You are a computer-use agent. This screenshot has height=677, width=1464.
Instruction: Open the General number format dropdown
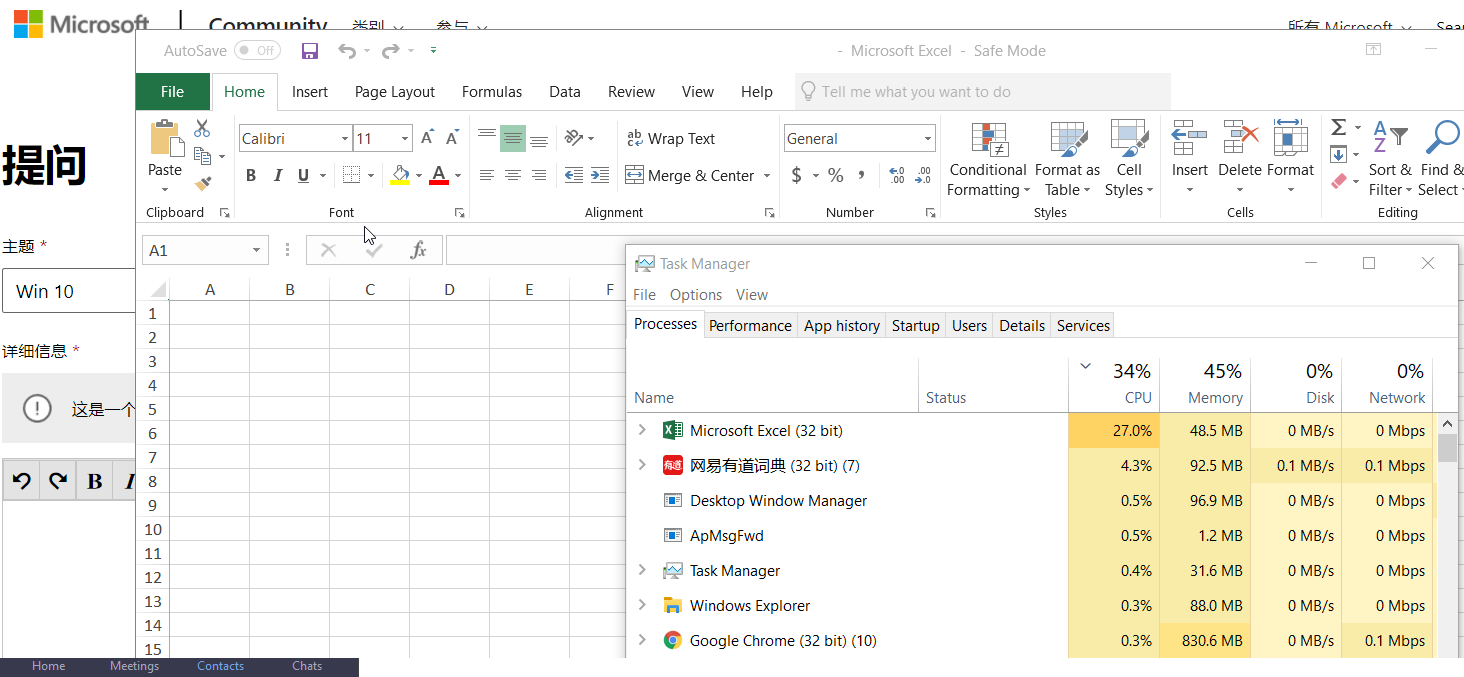928,138
